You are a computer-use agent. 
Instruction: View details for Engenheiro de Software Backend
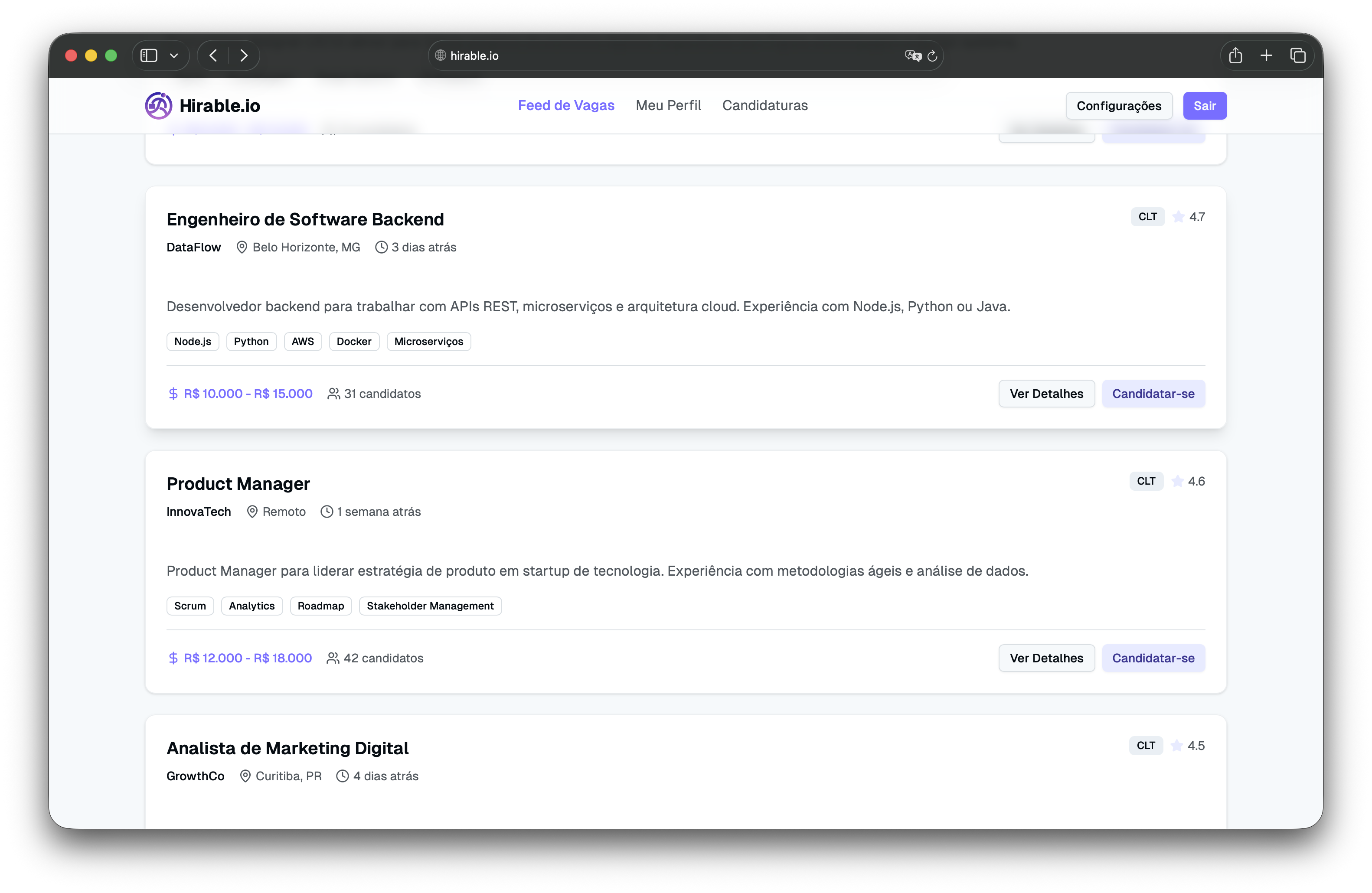[1046, 394]
